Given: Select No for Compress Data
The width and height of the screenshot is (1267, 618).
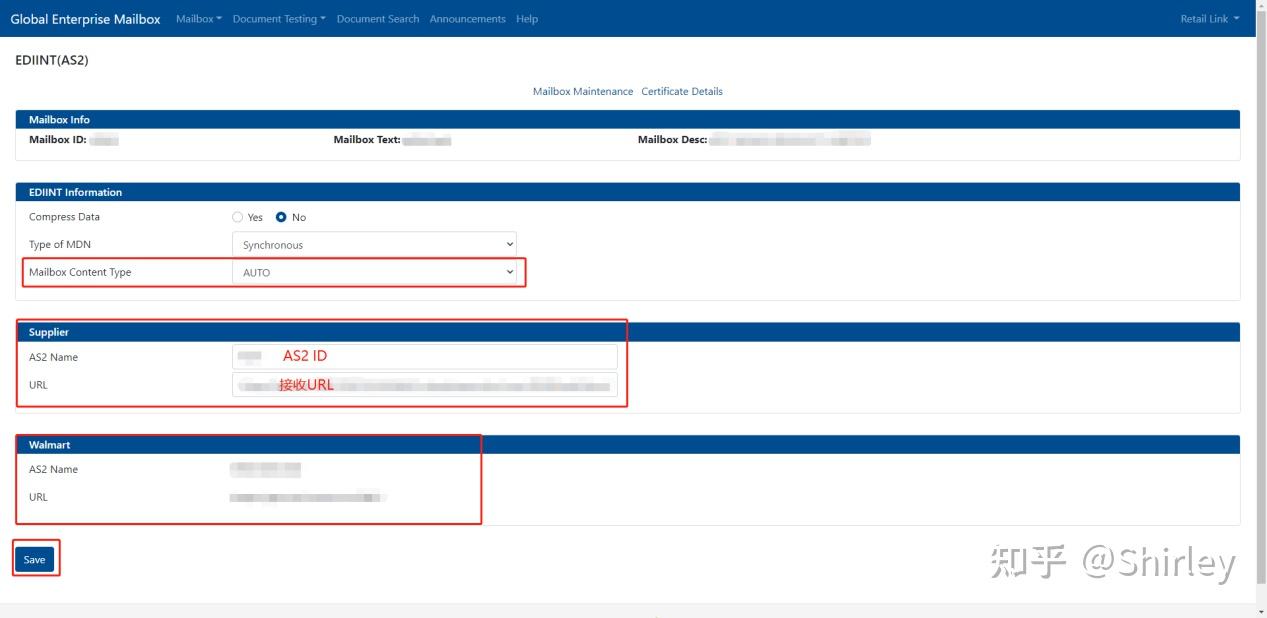Looking at the screenshot, I should [x=282, y=217].
